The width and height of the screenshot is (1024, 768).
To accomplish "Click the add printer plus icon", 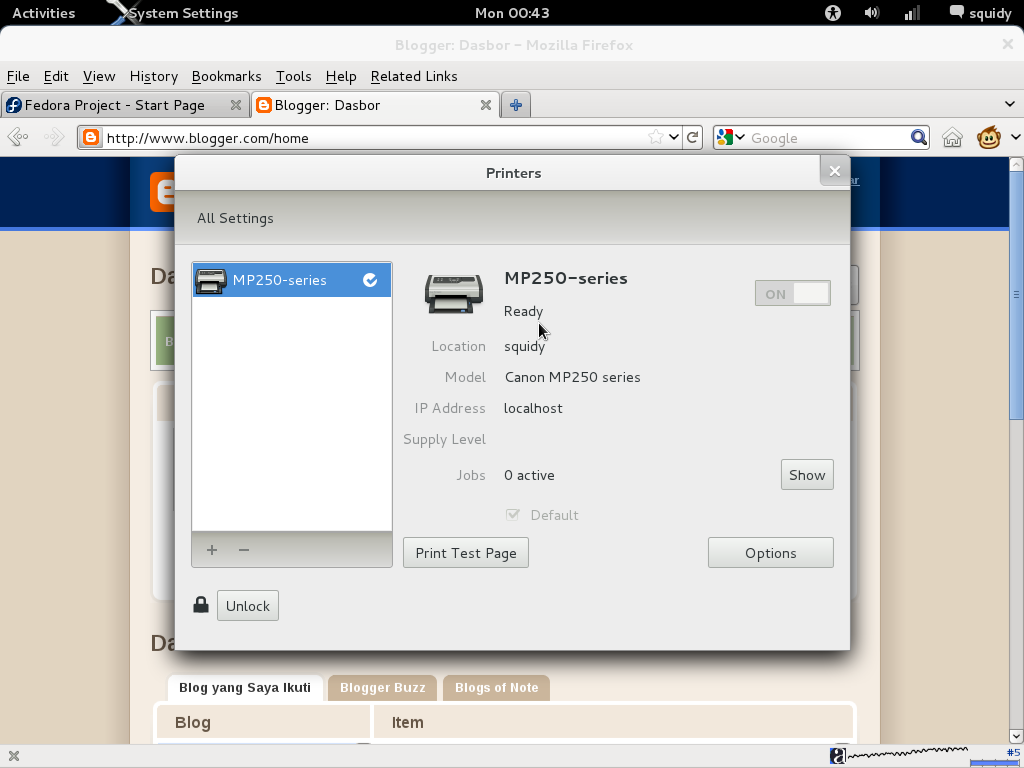I will pyautogui.click(x=212, y=550).
